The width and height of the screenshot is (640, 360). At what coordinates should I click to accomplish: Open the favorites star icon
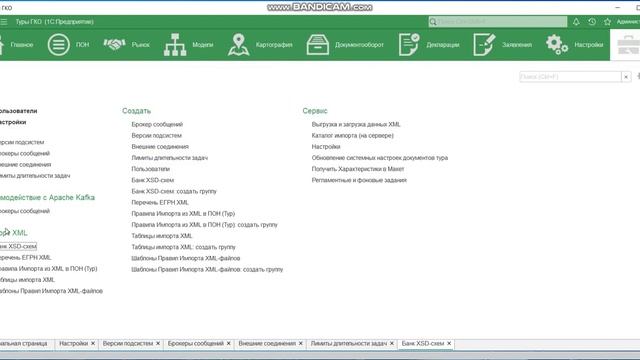tap(607, 22)
